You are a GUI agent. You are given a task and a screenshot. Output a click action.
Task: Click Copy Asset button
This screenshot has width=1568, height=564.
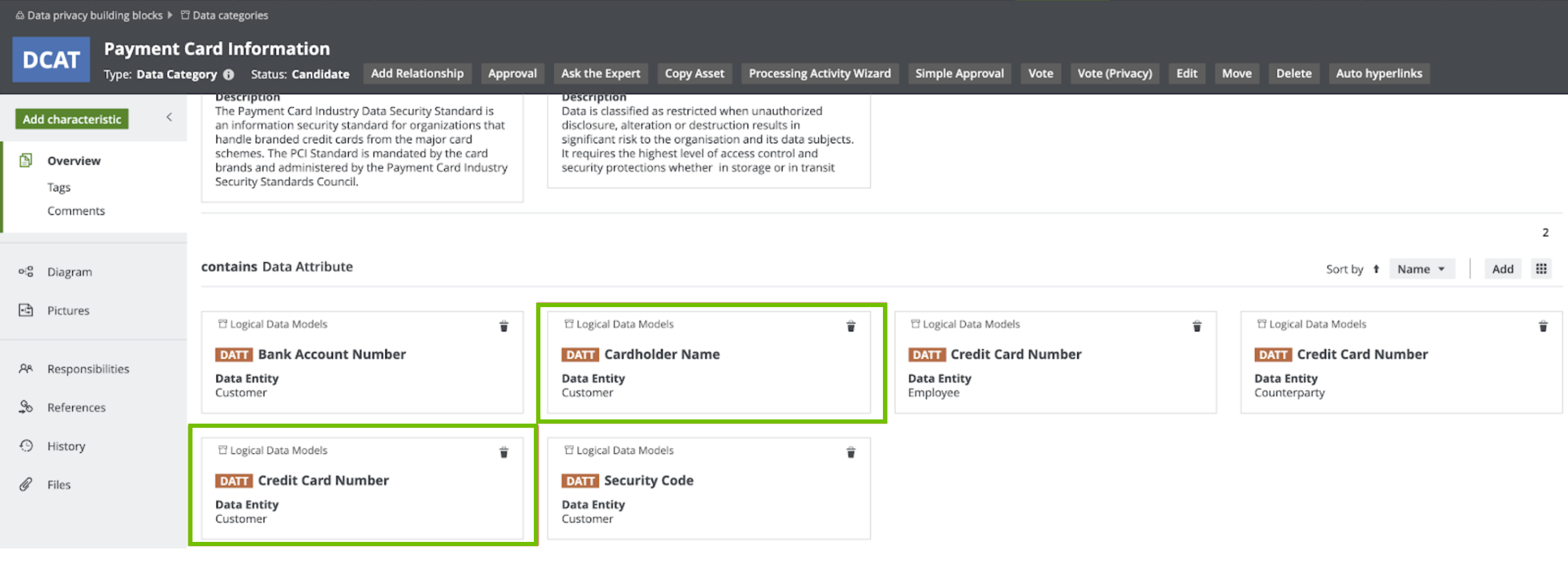click(x=695, y=73)
